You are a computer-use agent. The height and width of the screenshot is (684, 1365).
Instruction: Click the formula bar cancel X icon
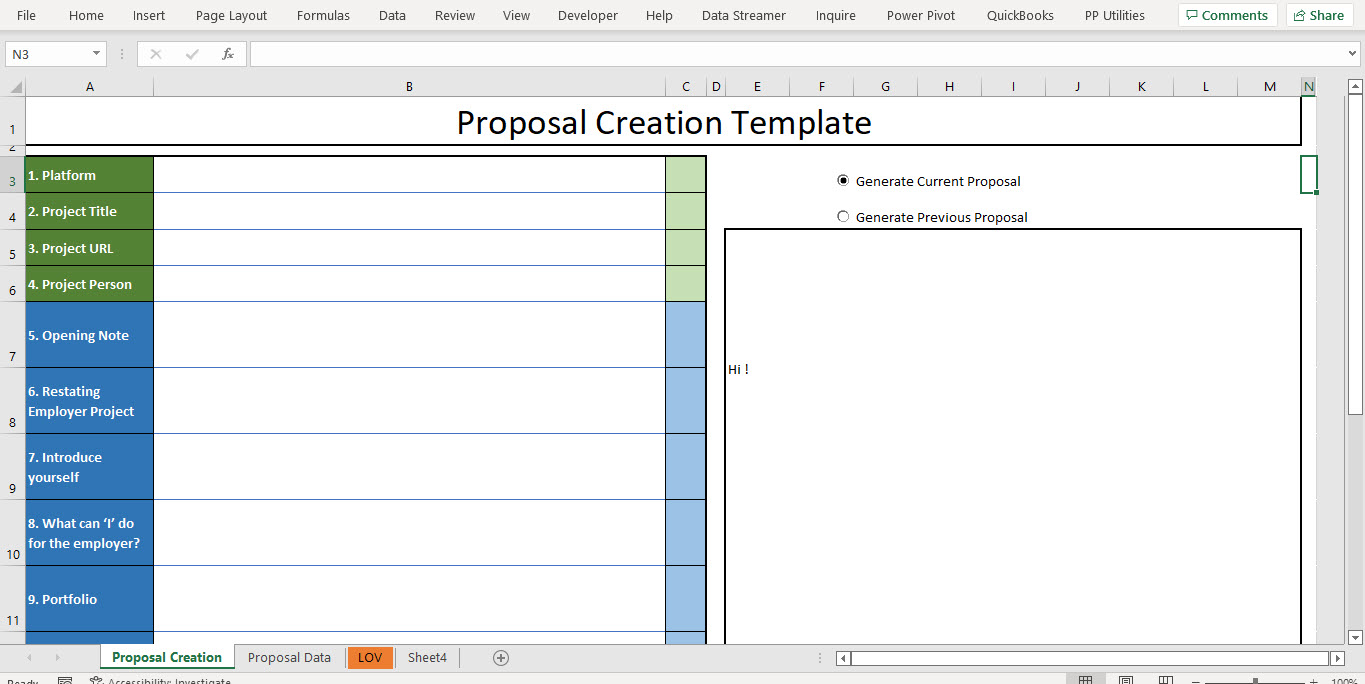click(156, 54)
